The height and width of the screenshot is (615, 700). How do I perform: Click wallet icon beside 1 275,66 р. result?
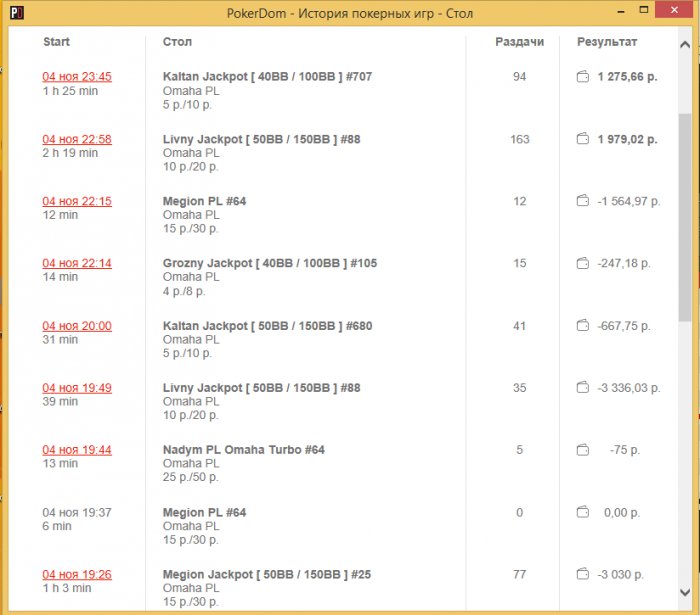583,76
